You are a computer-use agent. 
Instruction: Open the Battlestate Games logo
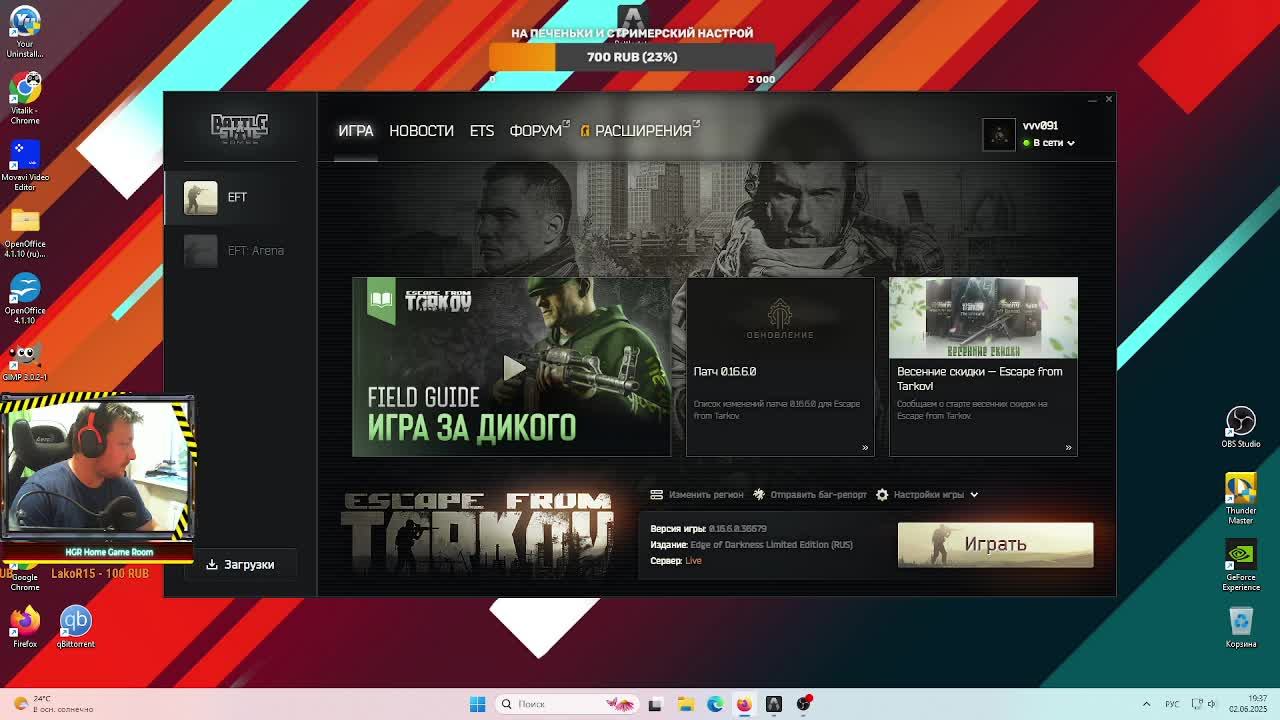239,128
